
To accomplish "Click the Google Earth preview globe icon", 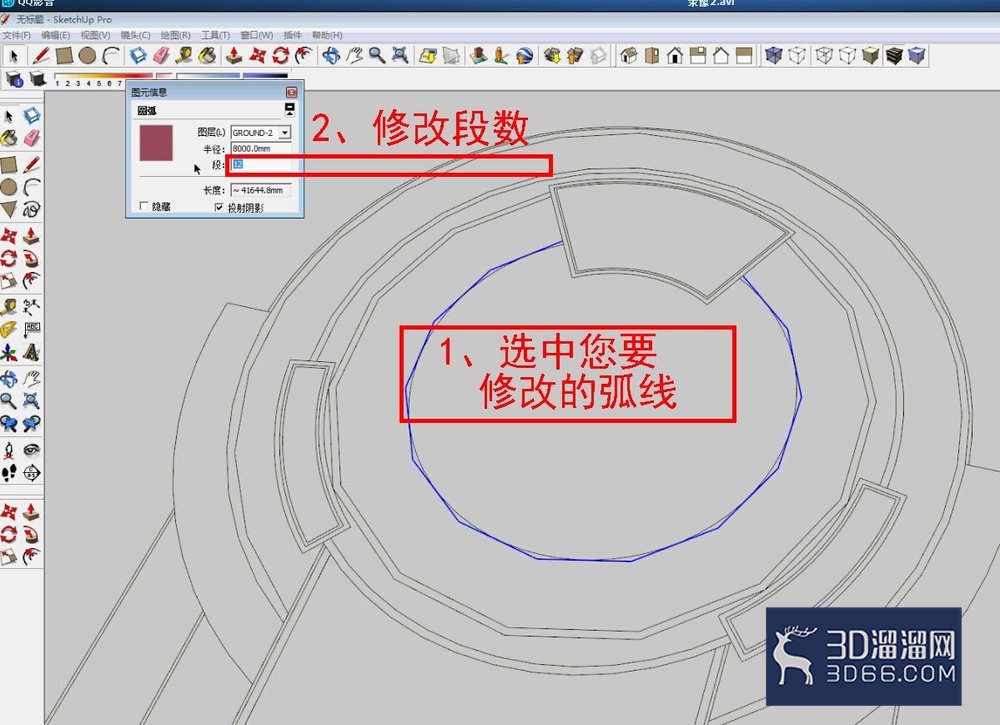I will (x=524, y=55).
